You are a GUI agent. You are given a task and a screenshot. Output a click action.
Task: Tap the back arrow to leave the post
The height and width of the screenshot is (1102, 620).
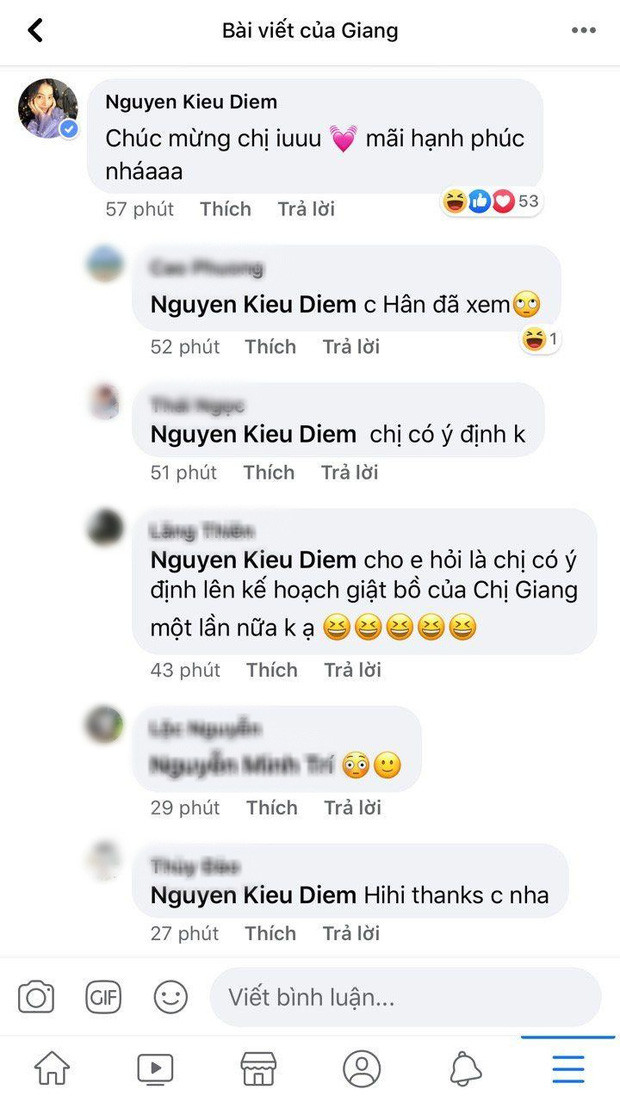click(x=35, y=30)
